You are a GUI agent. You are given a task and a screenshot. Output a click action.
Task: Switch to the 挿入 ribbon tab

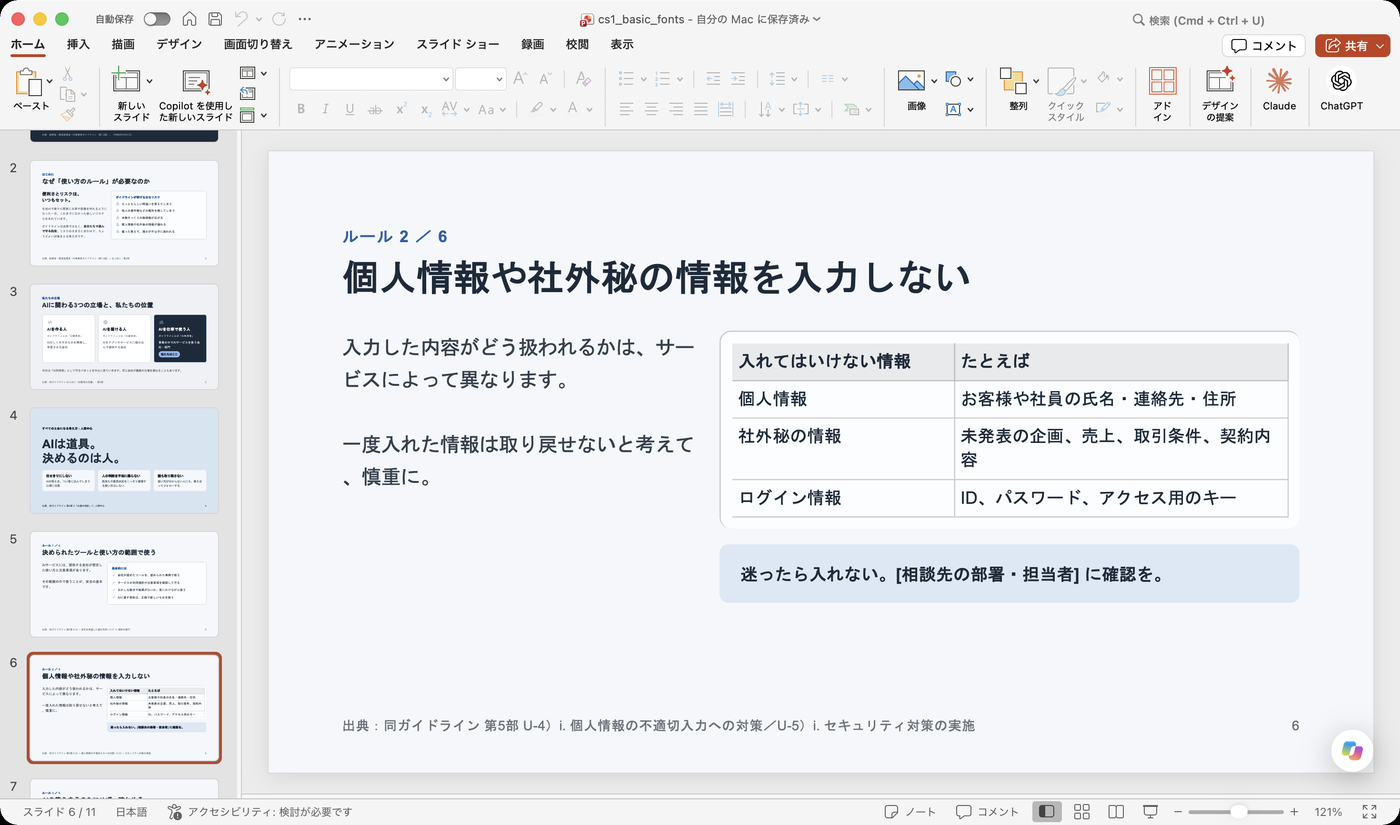coord(78,44)
